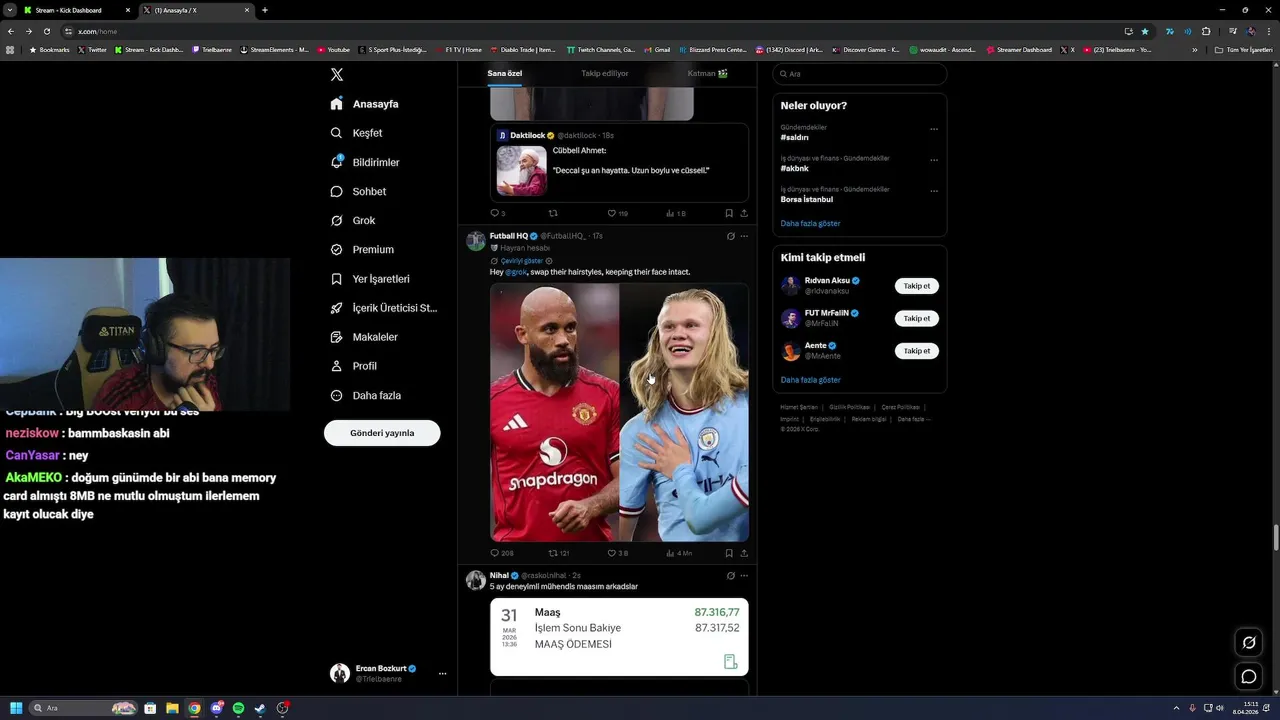Click Gönderi yayınla button

[382, 433]
